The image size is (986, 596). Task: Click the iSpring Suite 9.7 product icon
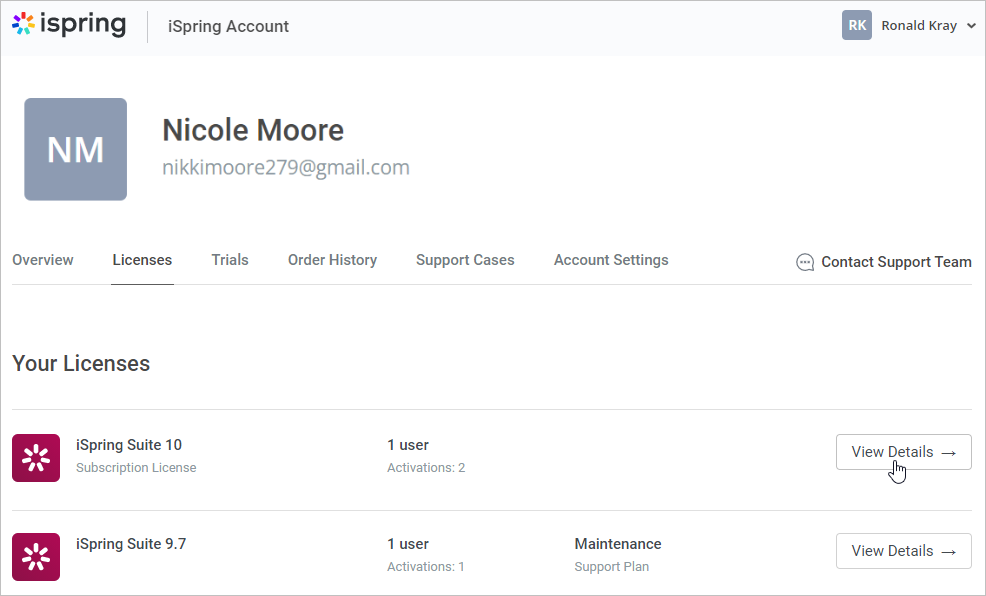[36, 557]
